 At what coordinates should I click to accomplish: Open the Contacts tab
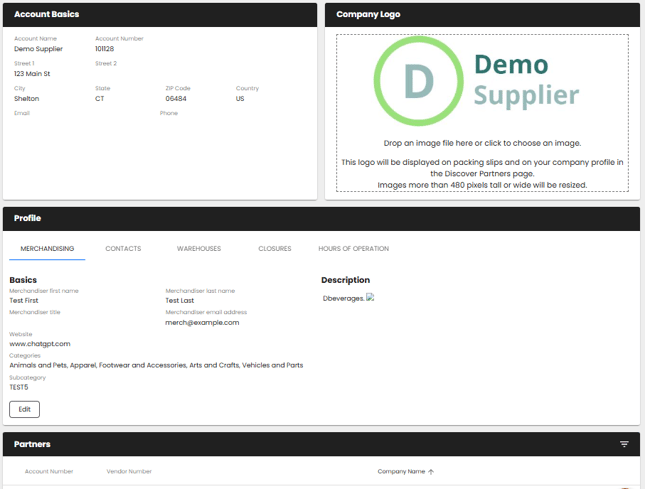(123, 248)
